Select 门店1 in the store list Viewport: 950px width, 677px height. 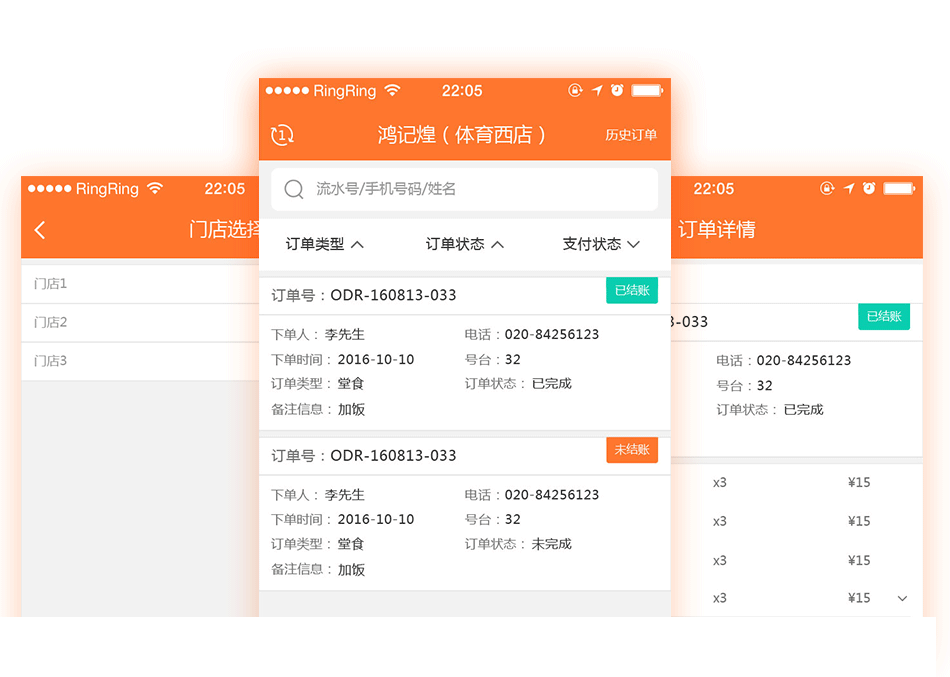pos(140,284)
